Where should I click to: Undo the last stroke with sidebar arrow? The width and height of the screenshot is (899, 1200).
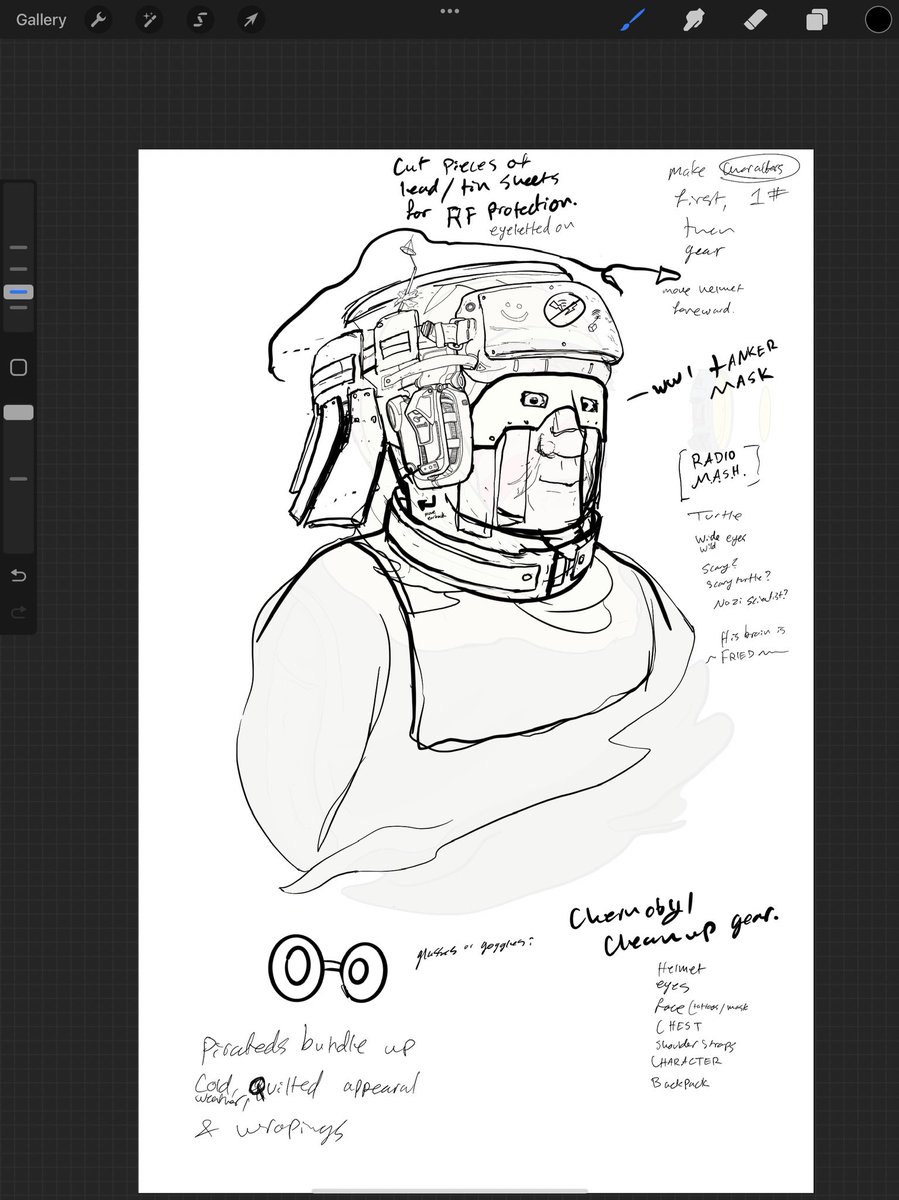[18, 576]
